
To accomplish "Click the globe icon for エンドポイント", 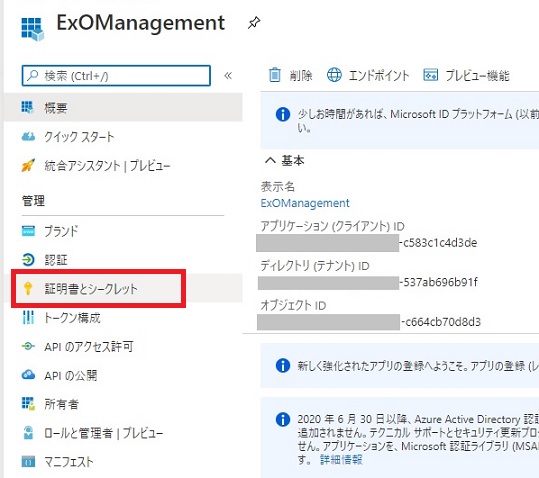I will click(x=334, y=75).
